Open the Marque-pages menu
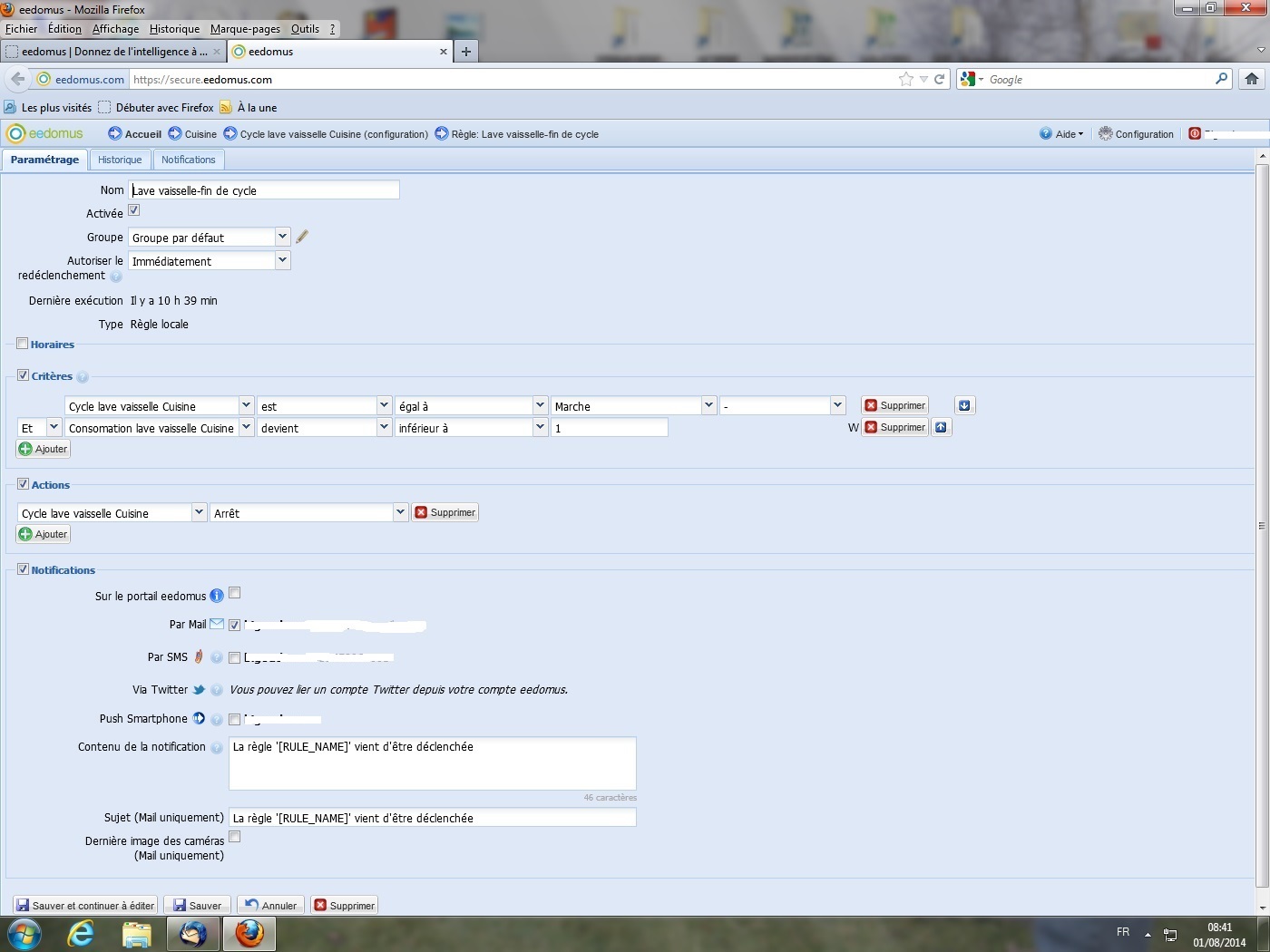Viewport: 1270px width, 952px height. point(245,29)
